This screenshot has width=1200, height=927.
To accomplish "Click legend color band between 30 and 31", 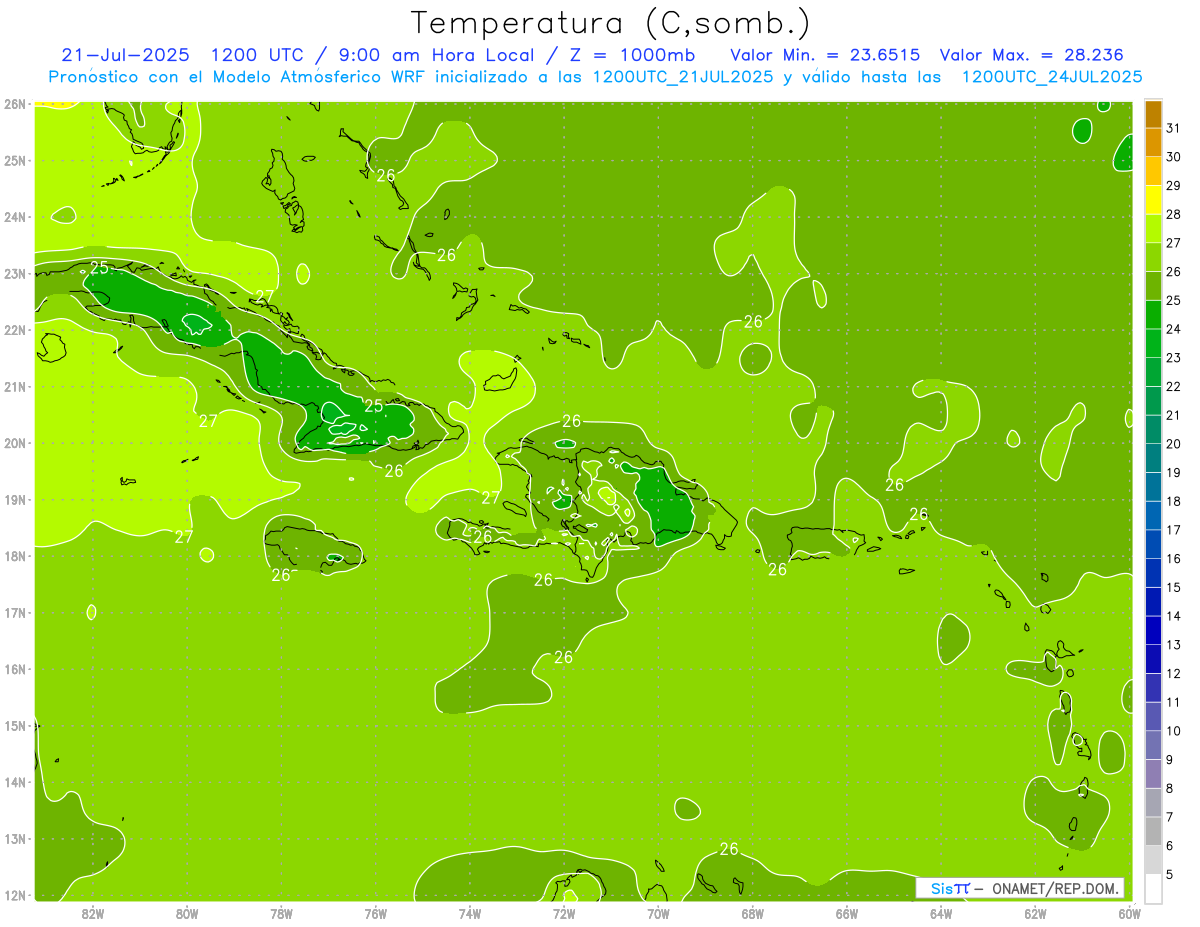I will point(1153,143).
